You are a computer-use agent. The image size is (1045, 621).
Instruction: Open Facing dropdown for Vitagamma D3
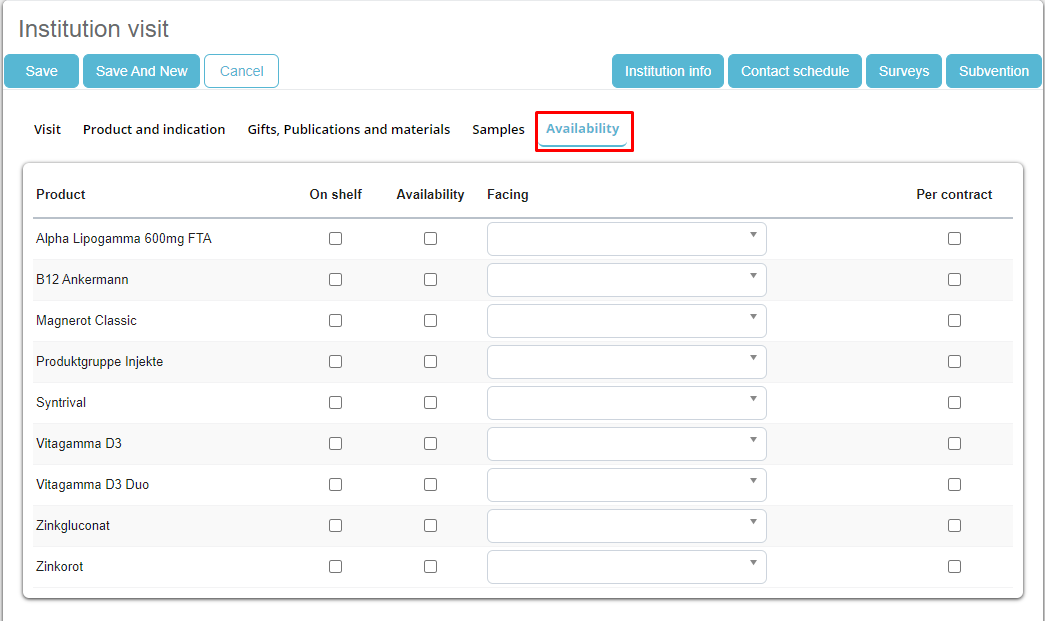click(626, 444)
